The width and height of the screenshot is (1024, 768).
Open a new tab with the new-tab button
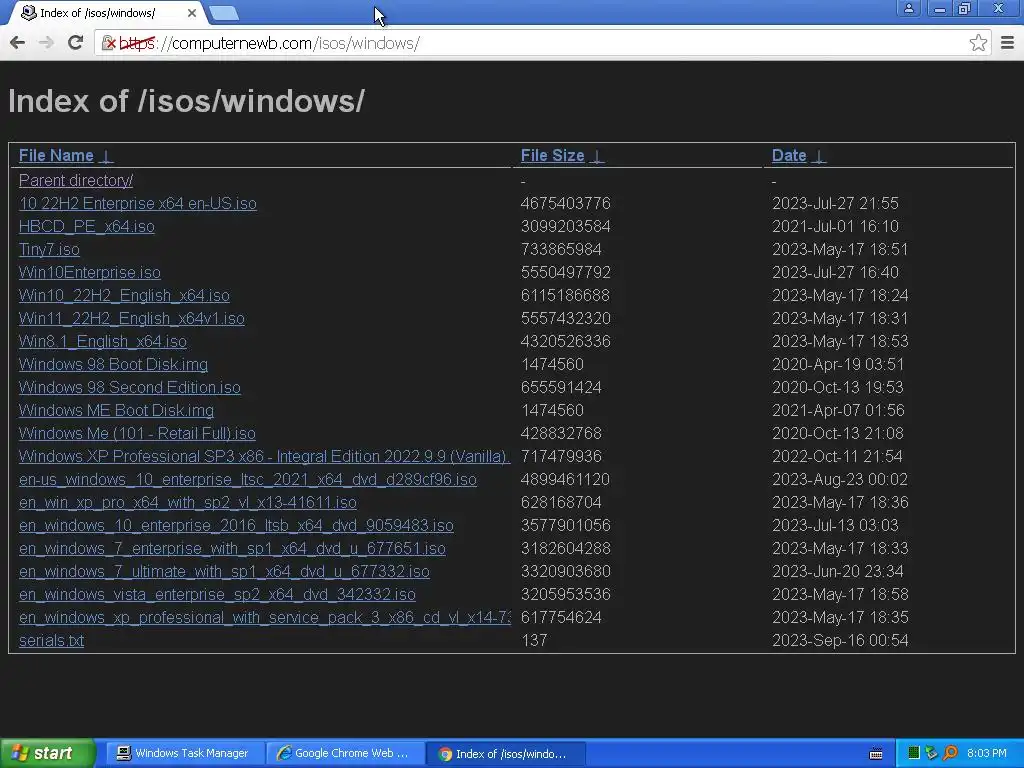tap(224, 13)
